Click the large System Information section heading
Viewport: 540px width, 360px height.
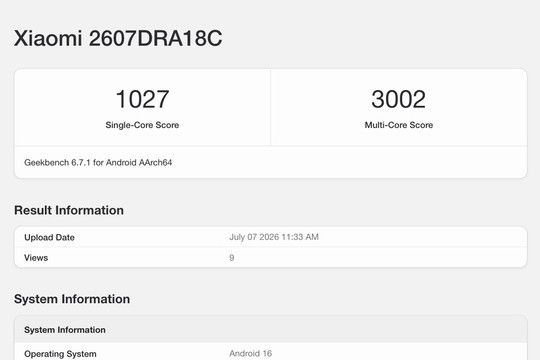(72, 299)
